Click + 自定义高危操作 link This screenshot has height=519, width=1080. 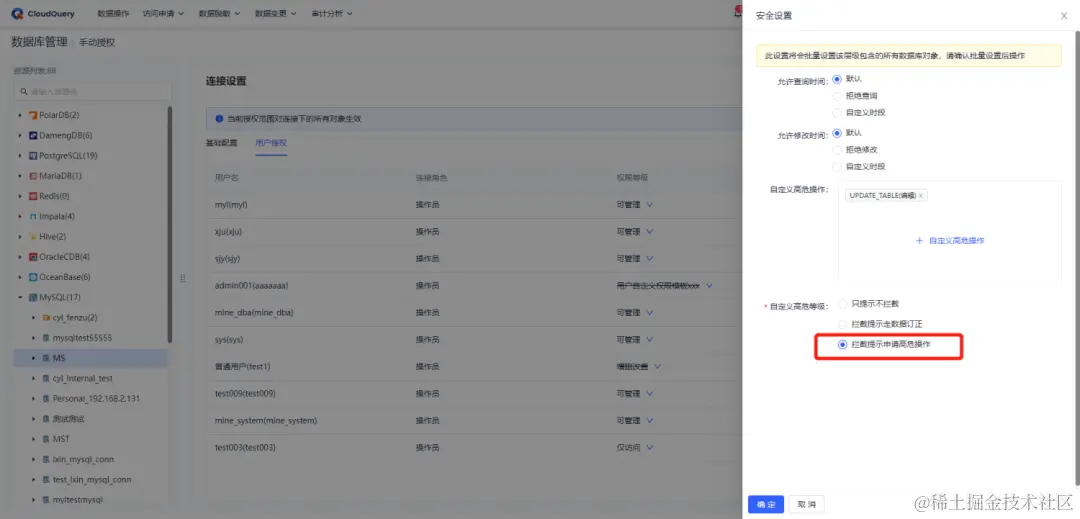(950, 241)
